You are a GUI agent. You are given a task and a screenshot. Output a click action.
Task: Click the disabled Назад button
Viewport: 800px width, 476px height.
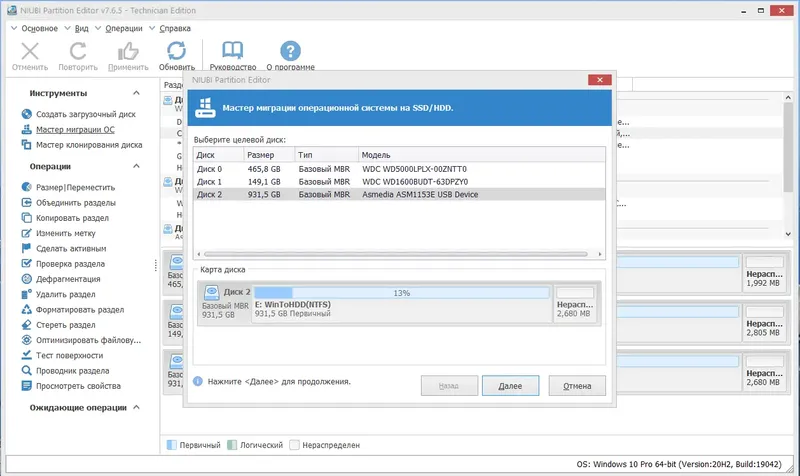point(449,386)
